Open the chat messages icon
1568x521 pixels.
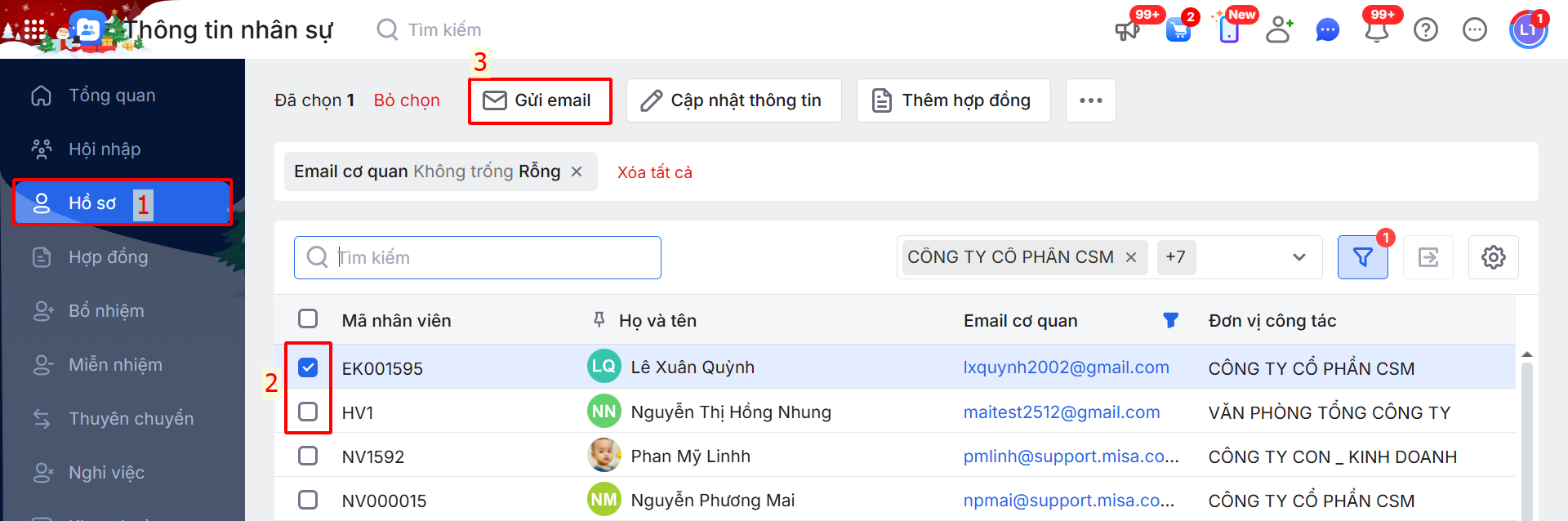(1328, 31)
